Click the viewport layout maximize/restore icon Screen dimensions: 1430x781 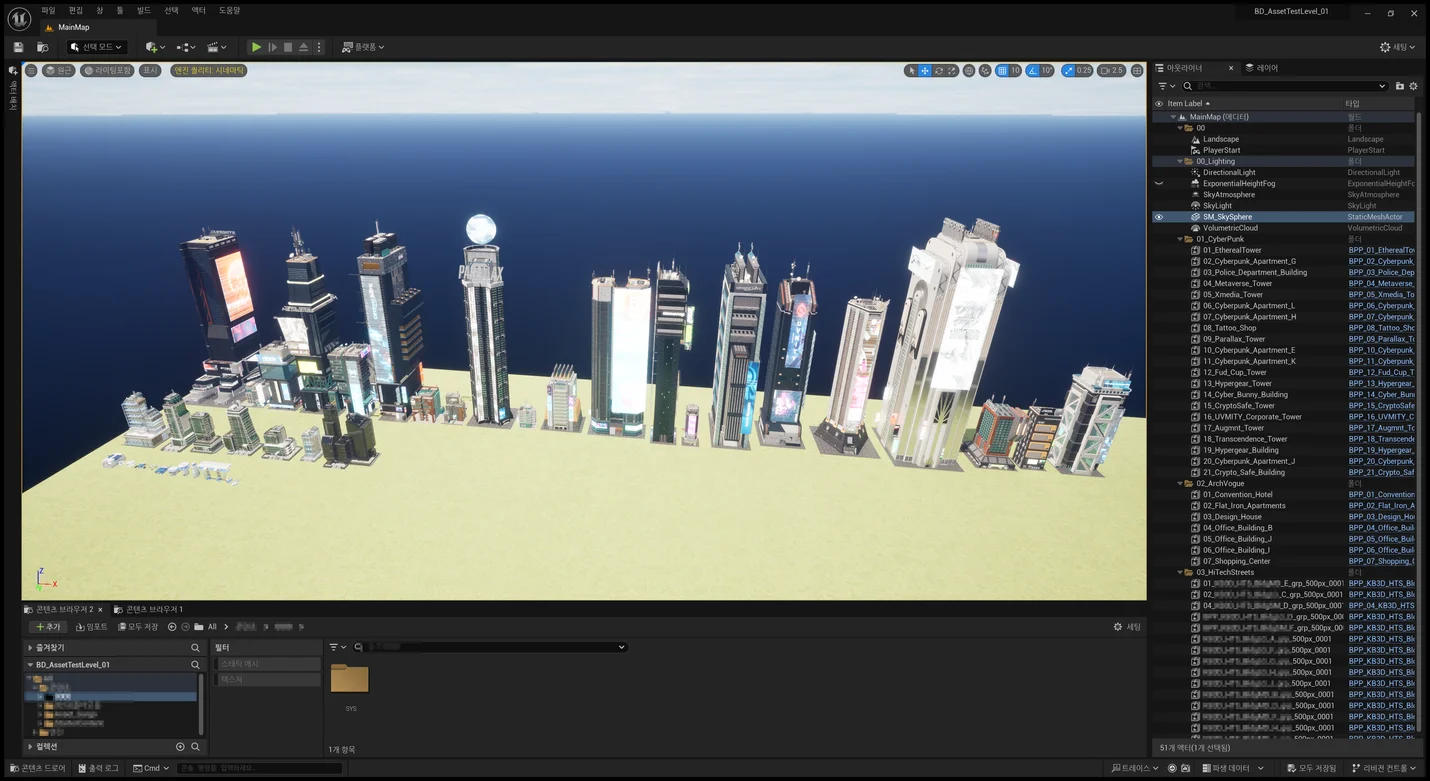pyautogui.click(x=1137, y=71)
